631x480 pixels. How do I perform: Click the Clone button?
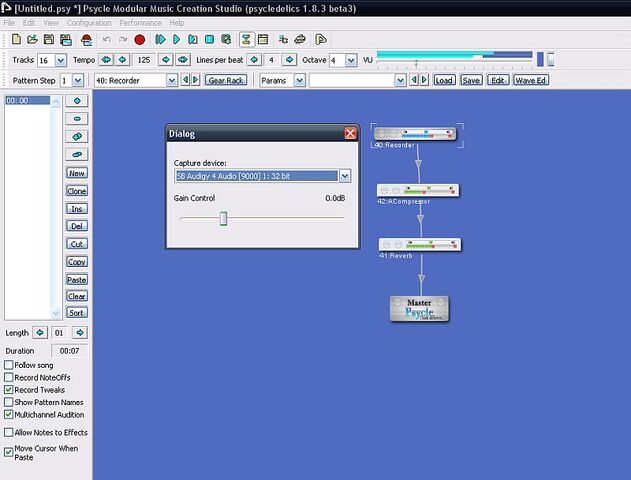pyautogui.click(x=77, y=191)
